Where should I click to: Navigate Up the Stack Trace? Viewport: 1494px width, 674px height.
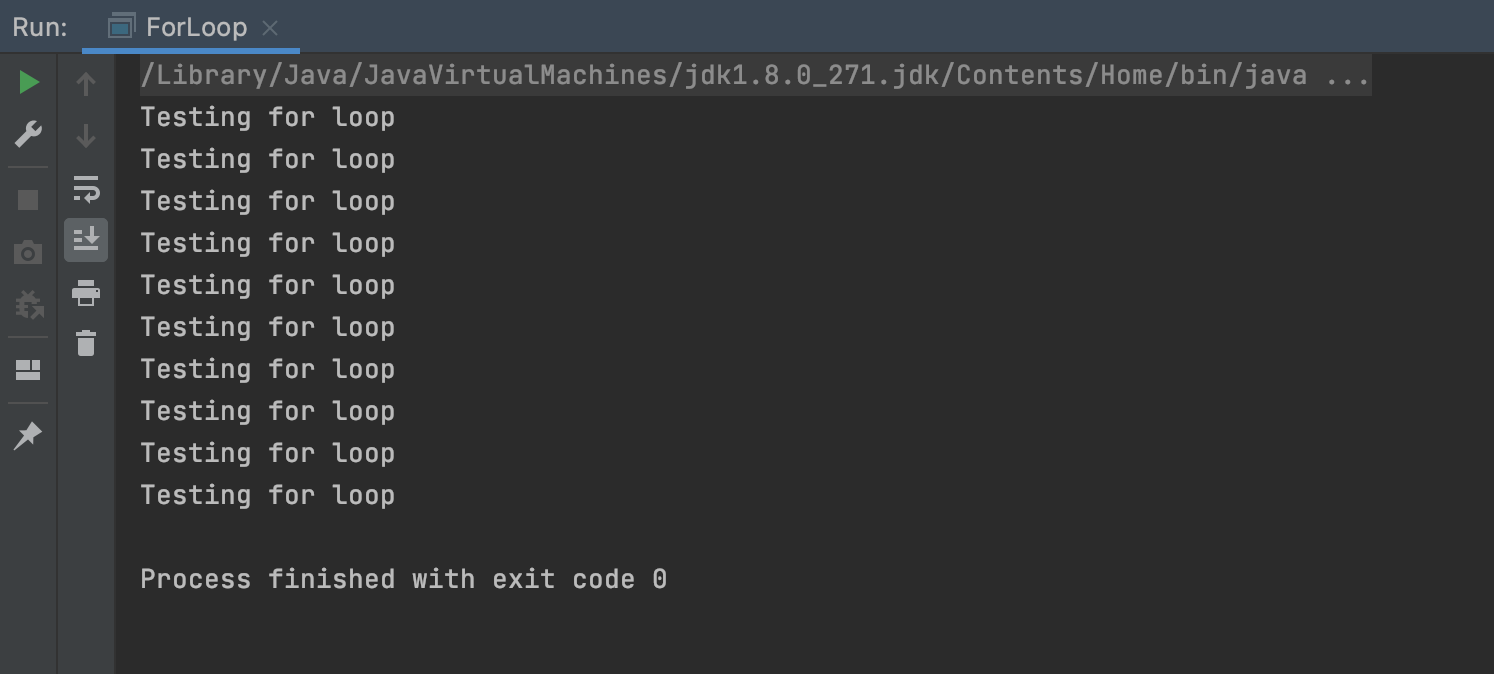(86, 83)
